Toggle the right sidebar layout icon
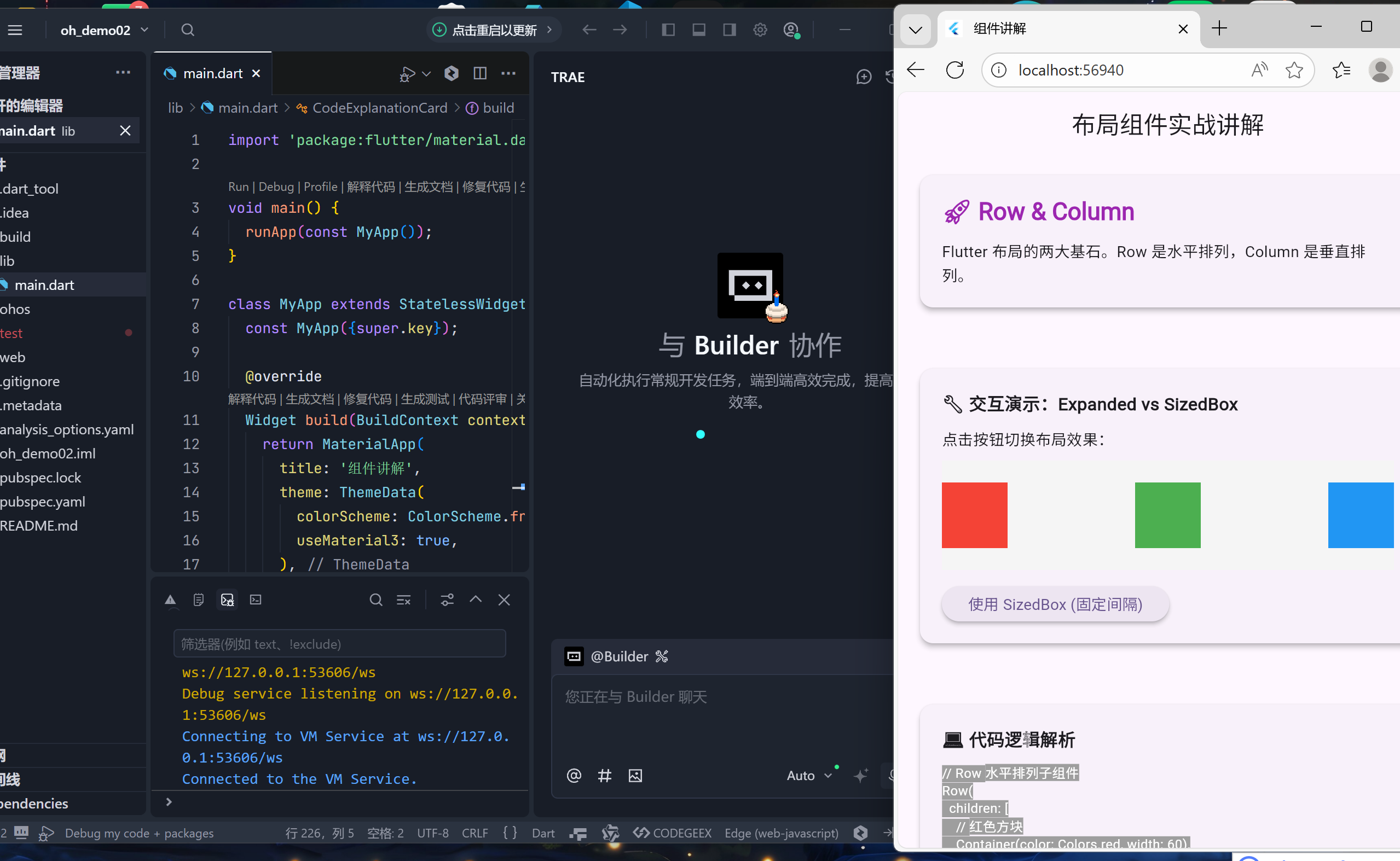 click(x=729, y=30)
